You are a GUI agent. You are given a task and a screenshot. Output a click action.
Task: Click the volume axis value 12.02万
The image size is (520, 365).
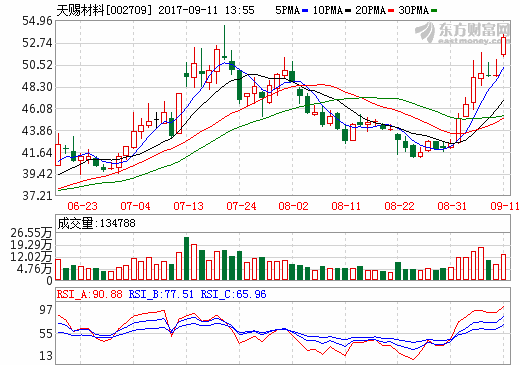(31, 257)
